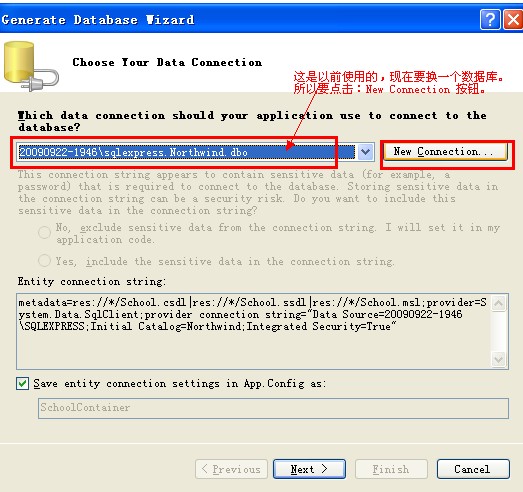This screenshot has width=523, height=492.
Task: Click the 'Entity connection string:' label
Action: (92, 282)
